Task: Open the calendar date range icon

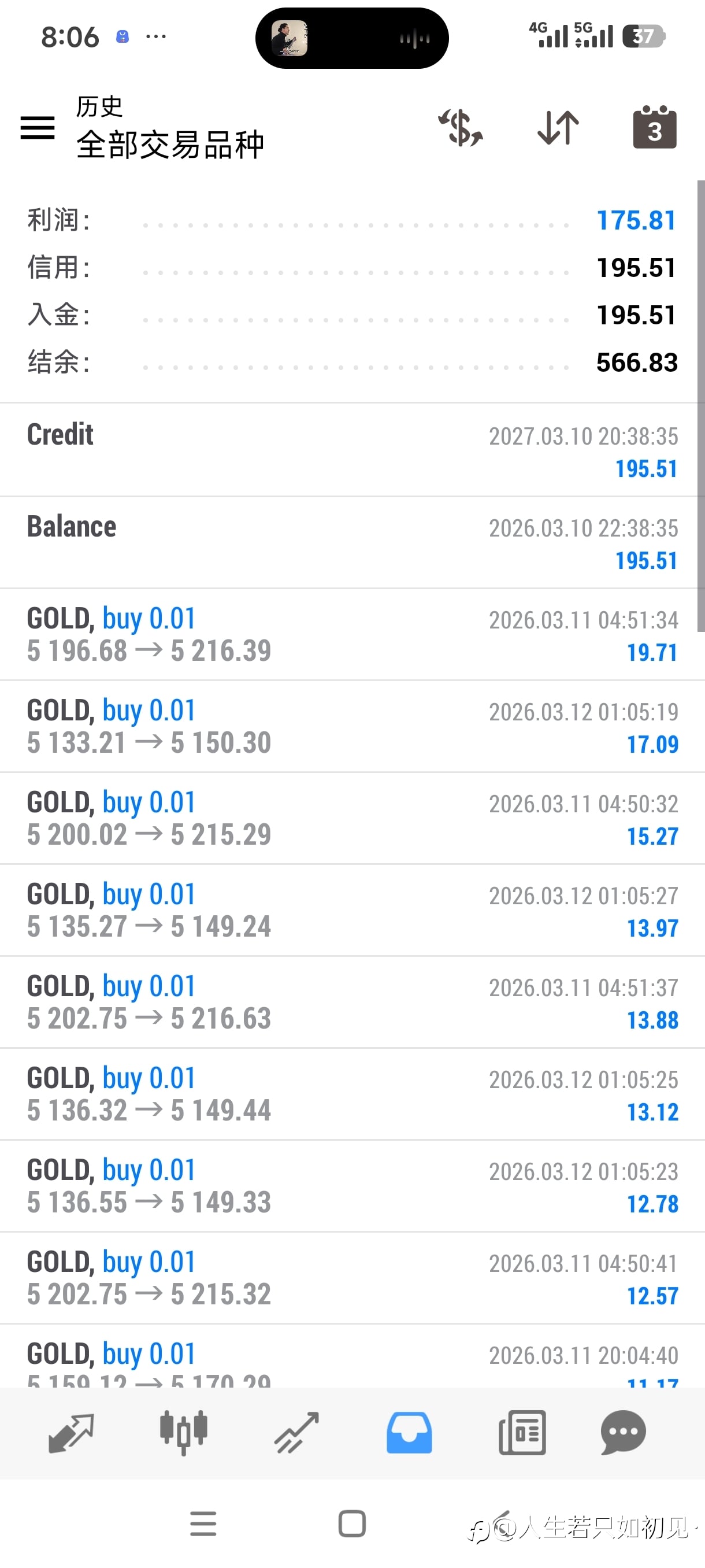Action: [x=655, y=128]
